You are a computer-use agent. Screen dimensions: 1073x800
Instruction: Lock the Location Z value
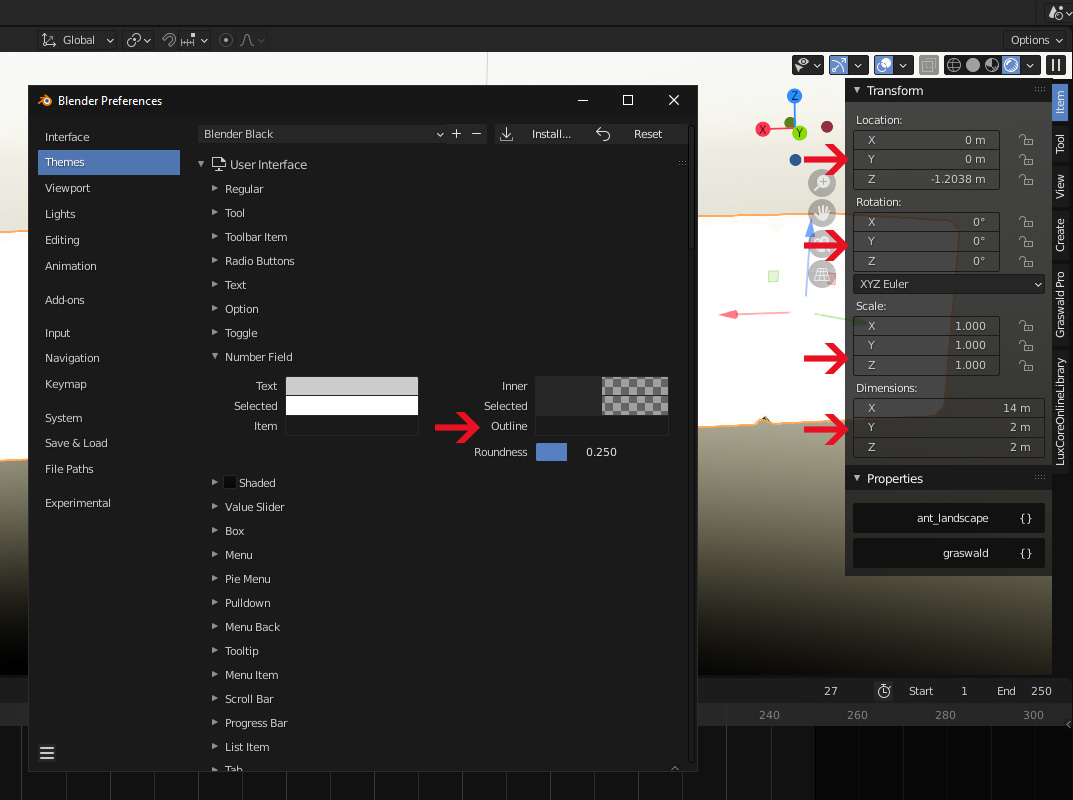pos(1026,179)
